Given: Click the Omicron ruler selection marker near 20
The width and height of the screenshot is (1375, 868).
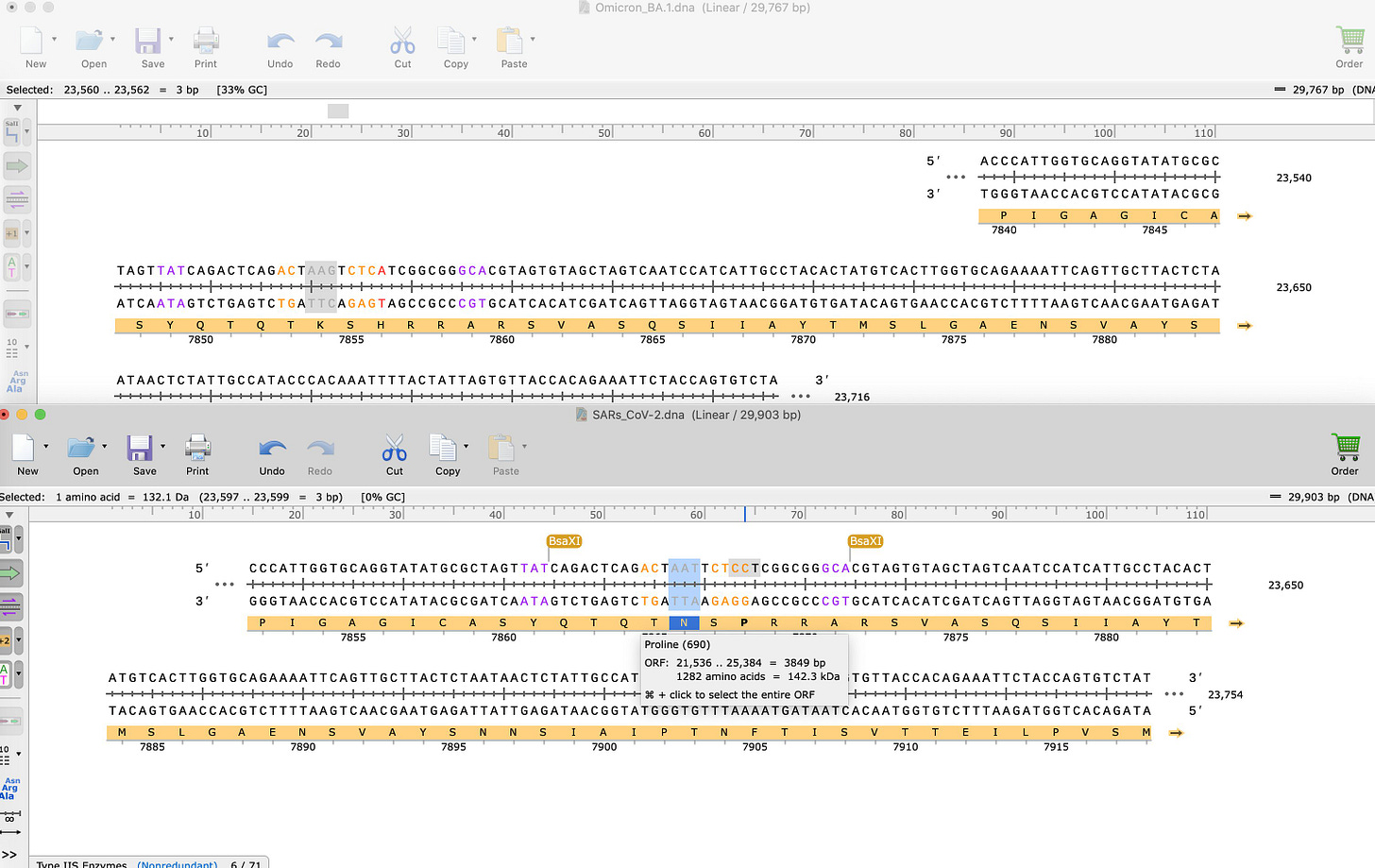Looking at the screenshot, I should 338,111.
